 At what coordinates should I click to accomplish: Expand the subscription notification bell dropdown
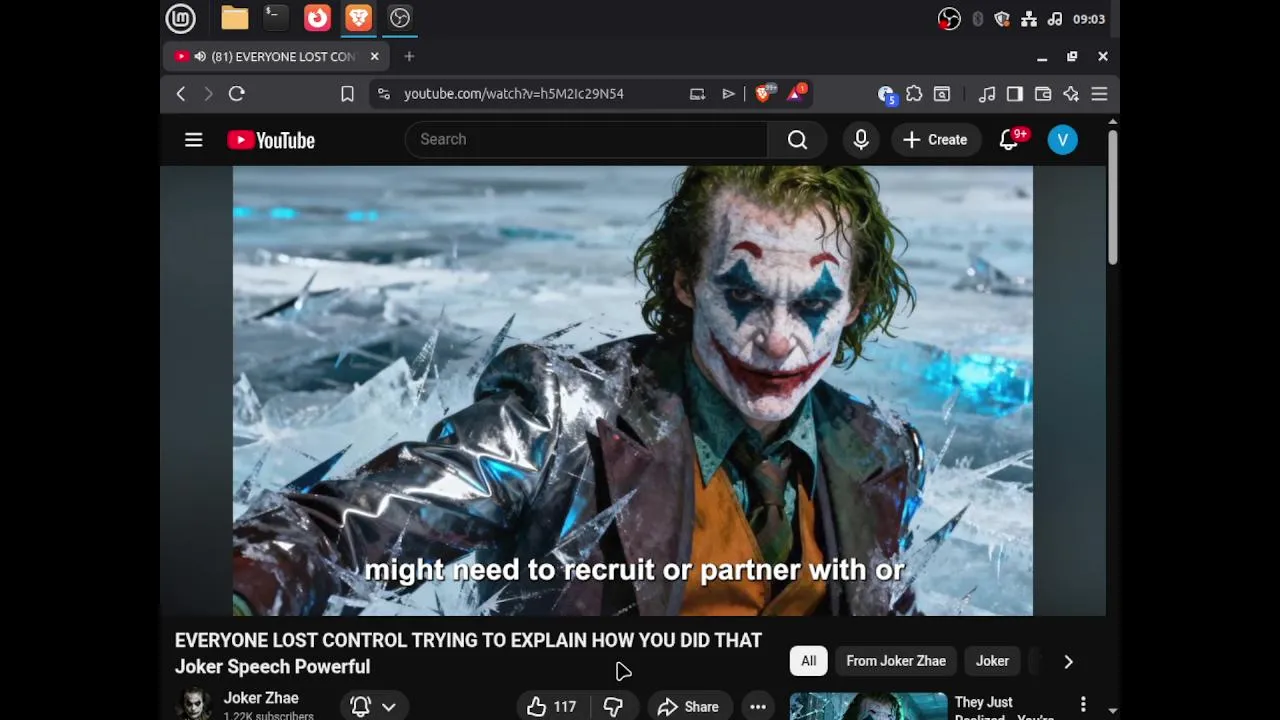[x=373, y=707]
